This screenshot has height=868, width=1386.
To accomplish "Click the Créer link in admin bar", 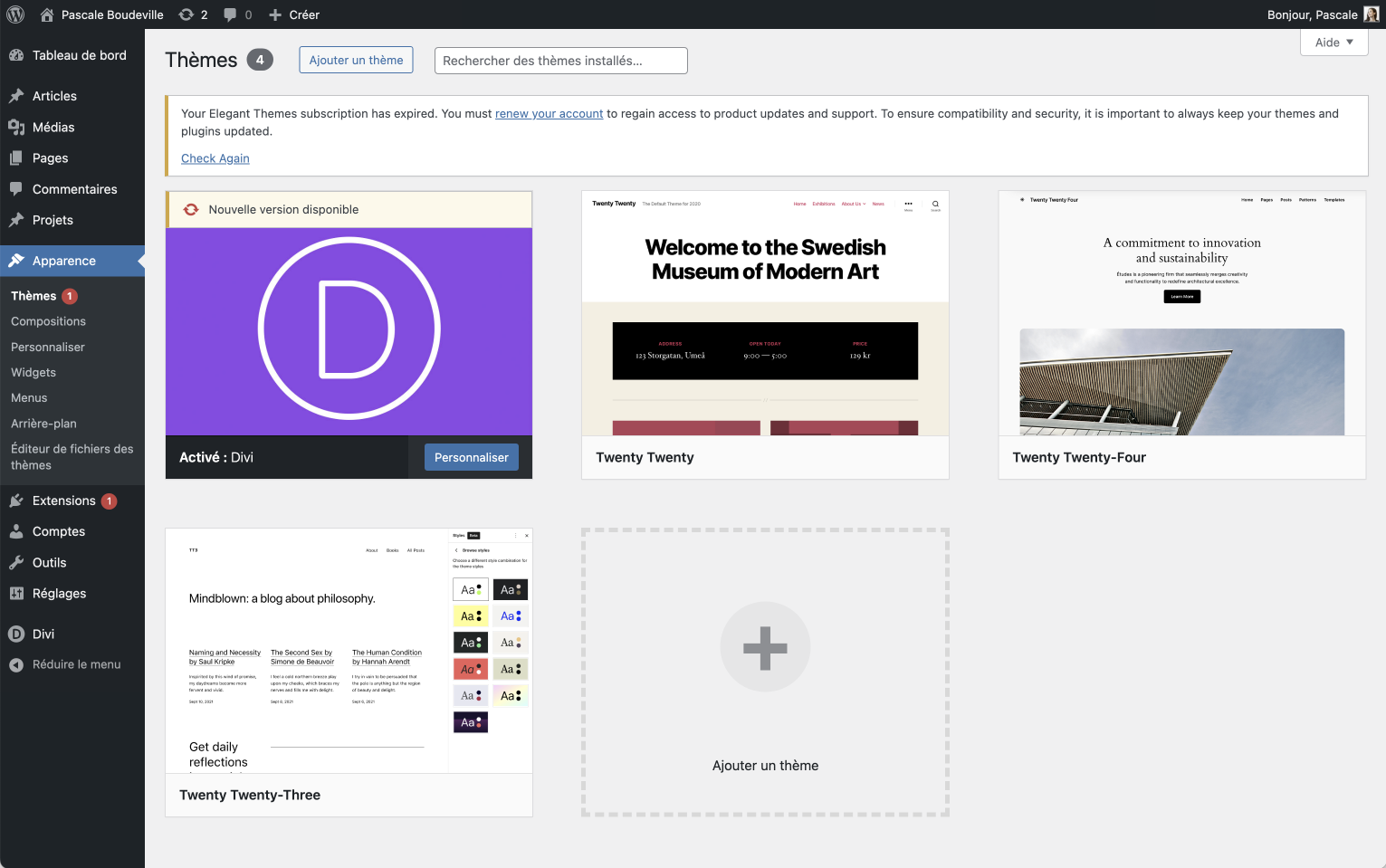I will point(304,14).
